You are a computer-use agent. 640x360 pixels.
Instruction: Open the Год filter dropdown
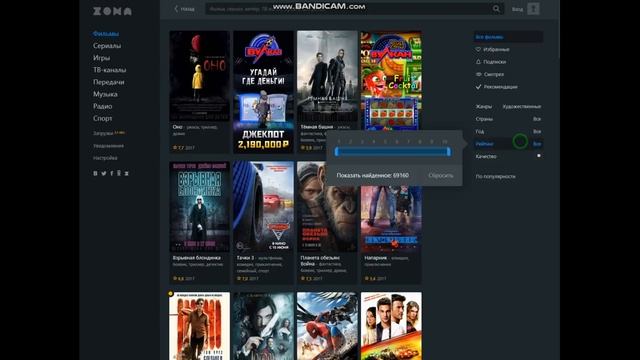508,131
